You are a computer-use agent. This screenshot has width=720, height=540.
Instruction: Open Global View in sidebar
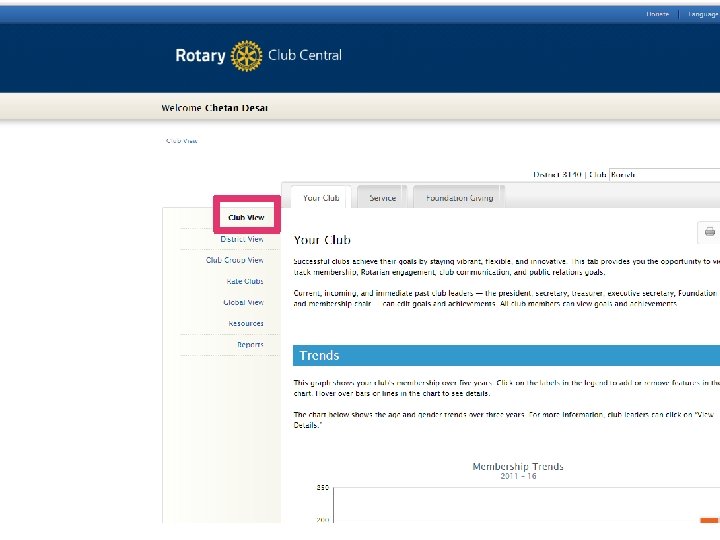point(243,303)
